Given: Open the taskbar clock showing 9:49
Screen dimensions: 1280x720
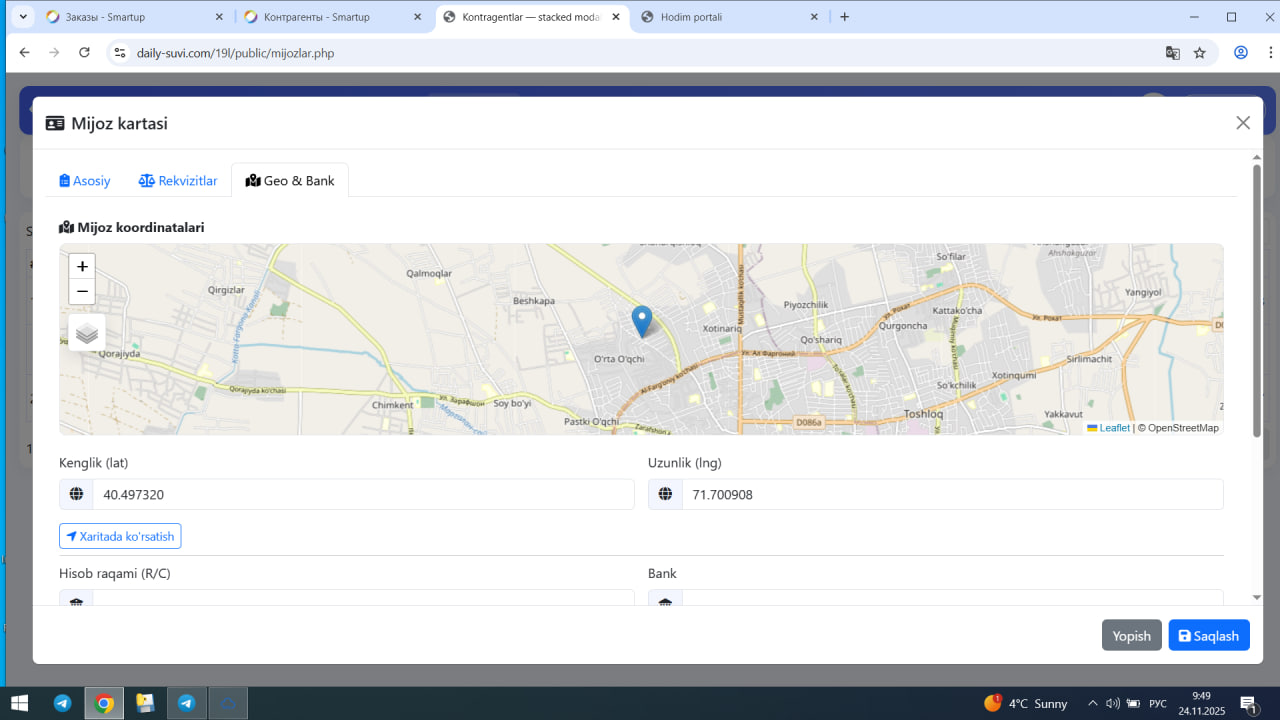Looking at the screenshot, I should (1202, 703).
